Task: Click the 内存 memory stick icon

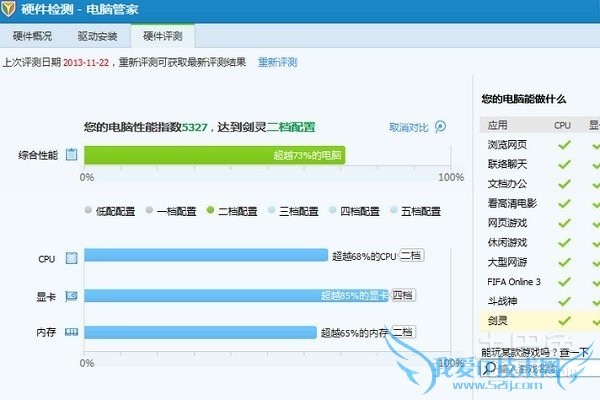Action: click(x=72, y=332)
